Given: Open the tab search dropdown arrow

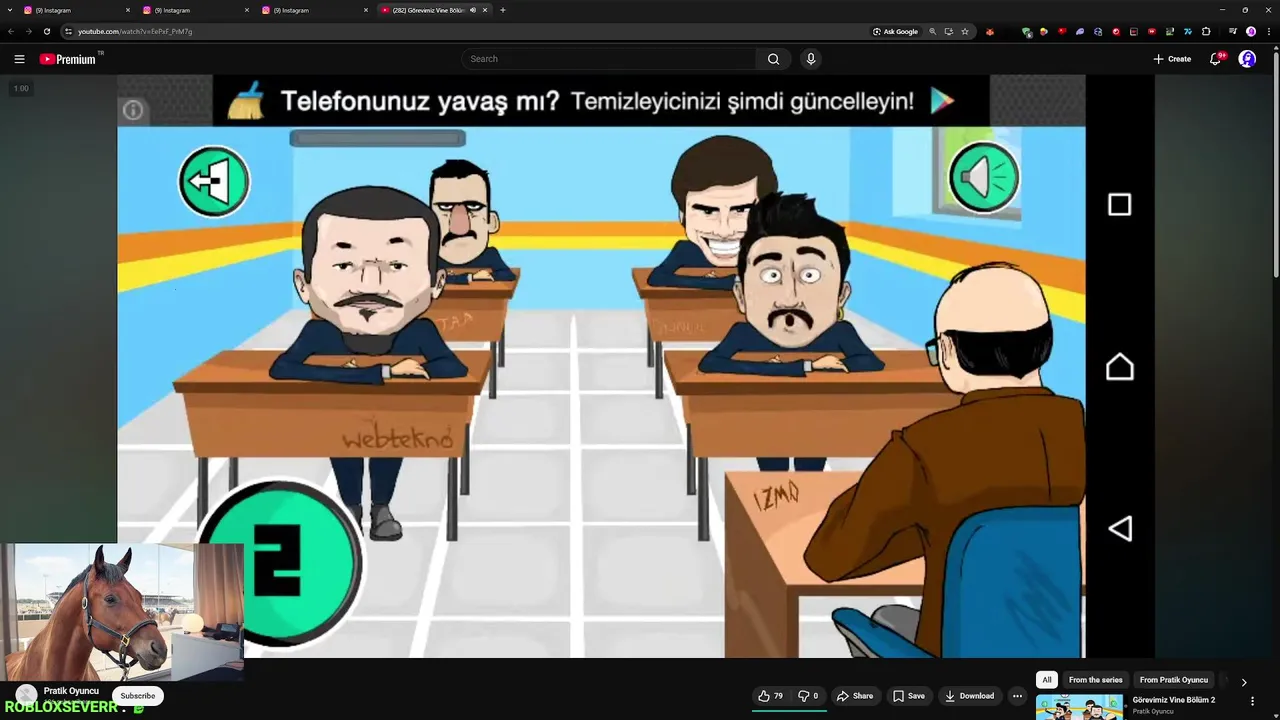Looking at the screenshot, I should tap(10, 10).
